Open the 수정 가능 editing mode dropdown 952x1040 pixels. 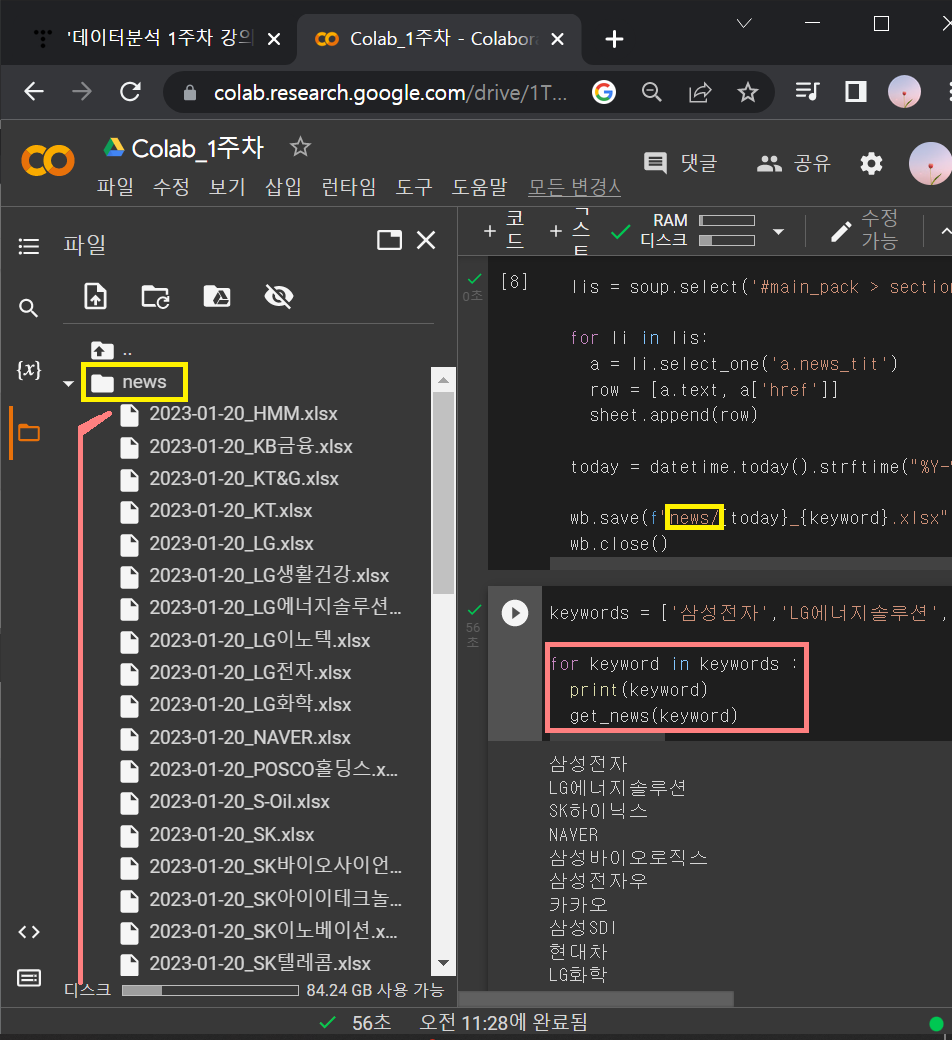coord(864,229)
